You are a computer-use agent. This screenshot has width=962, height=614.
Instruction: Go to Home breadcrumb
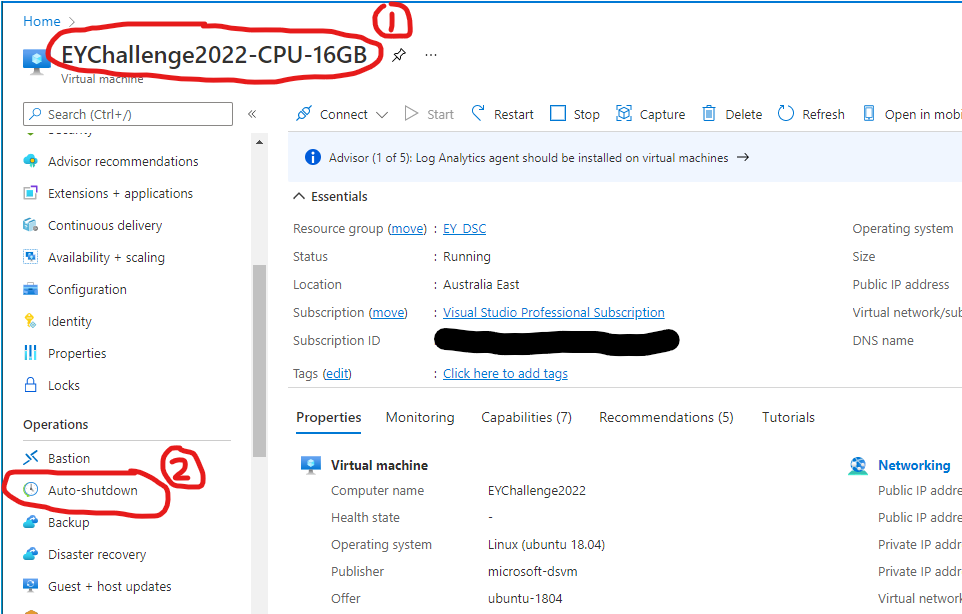[x=42, y=21]
